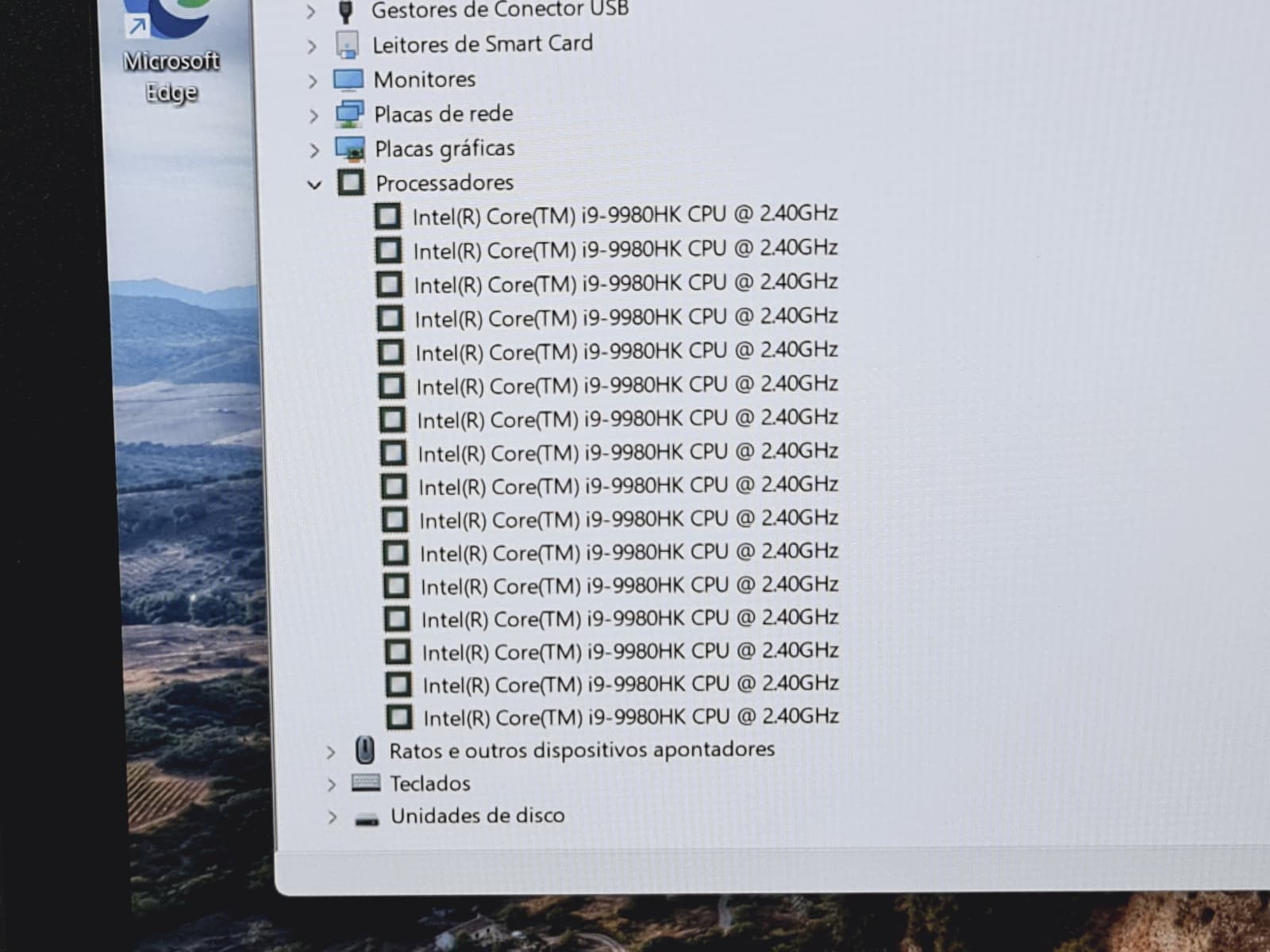This screenshot has height=952, width=1270.
Task: Expand the Placas gráficas category
Action: [x=314, y=150]
